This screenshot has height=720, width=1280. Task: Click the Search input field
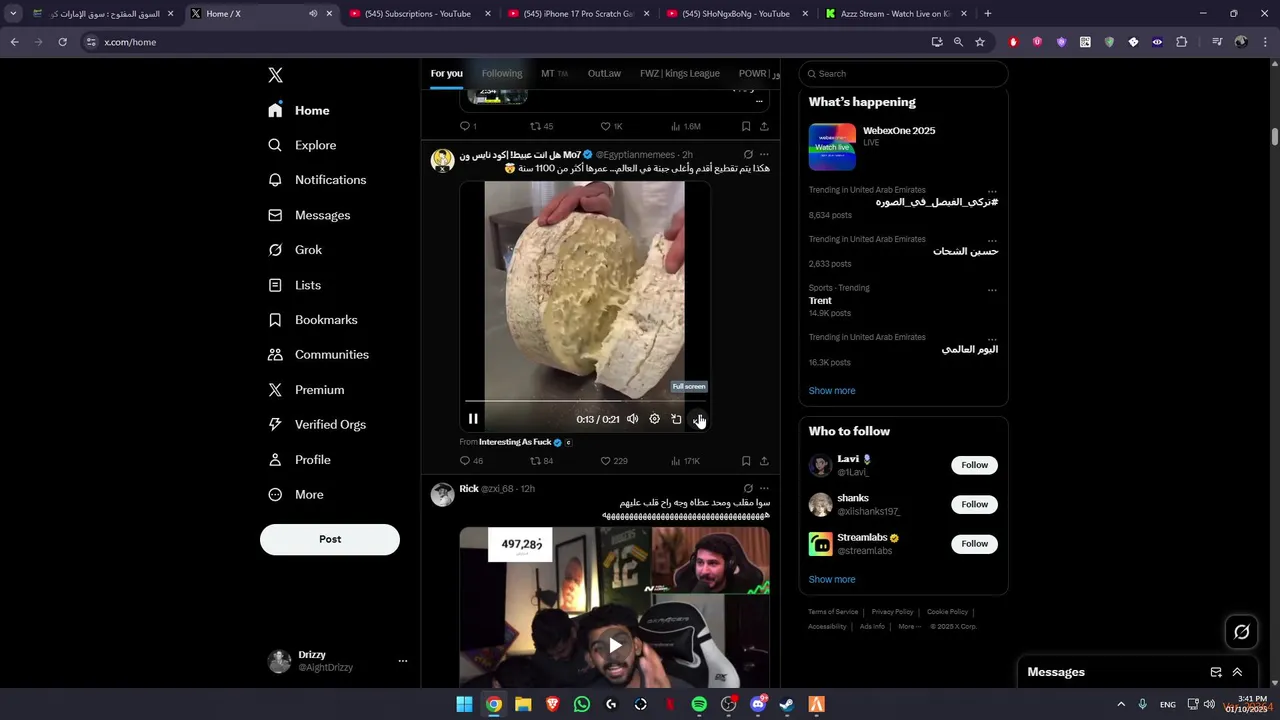click(x=903, y=74)
